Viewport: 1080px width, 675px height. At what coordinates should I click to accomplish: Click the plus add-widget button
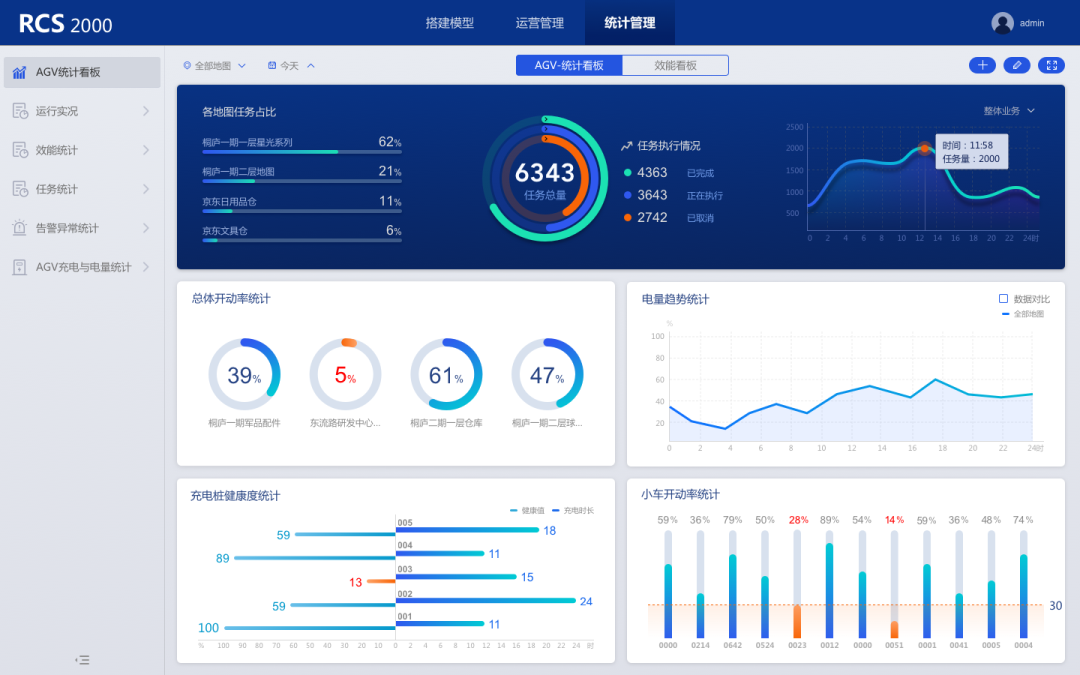click(x=982, y=65)
